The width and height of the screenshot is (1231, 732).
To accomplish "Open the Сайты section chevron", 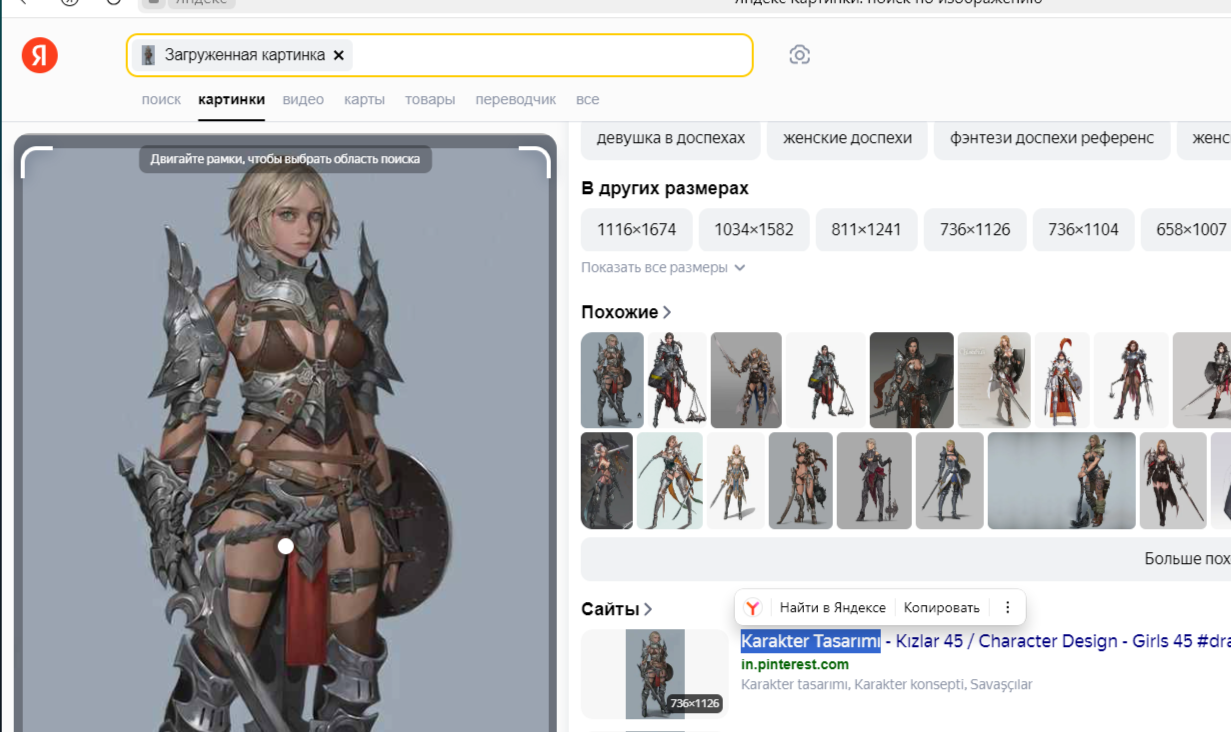I will pyautogui.click(x=648, y=609).
